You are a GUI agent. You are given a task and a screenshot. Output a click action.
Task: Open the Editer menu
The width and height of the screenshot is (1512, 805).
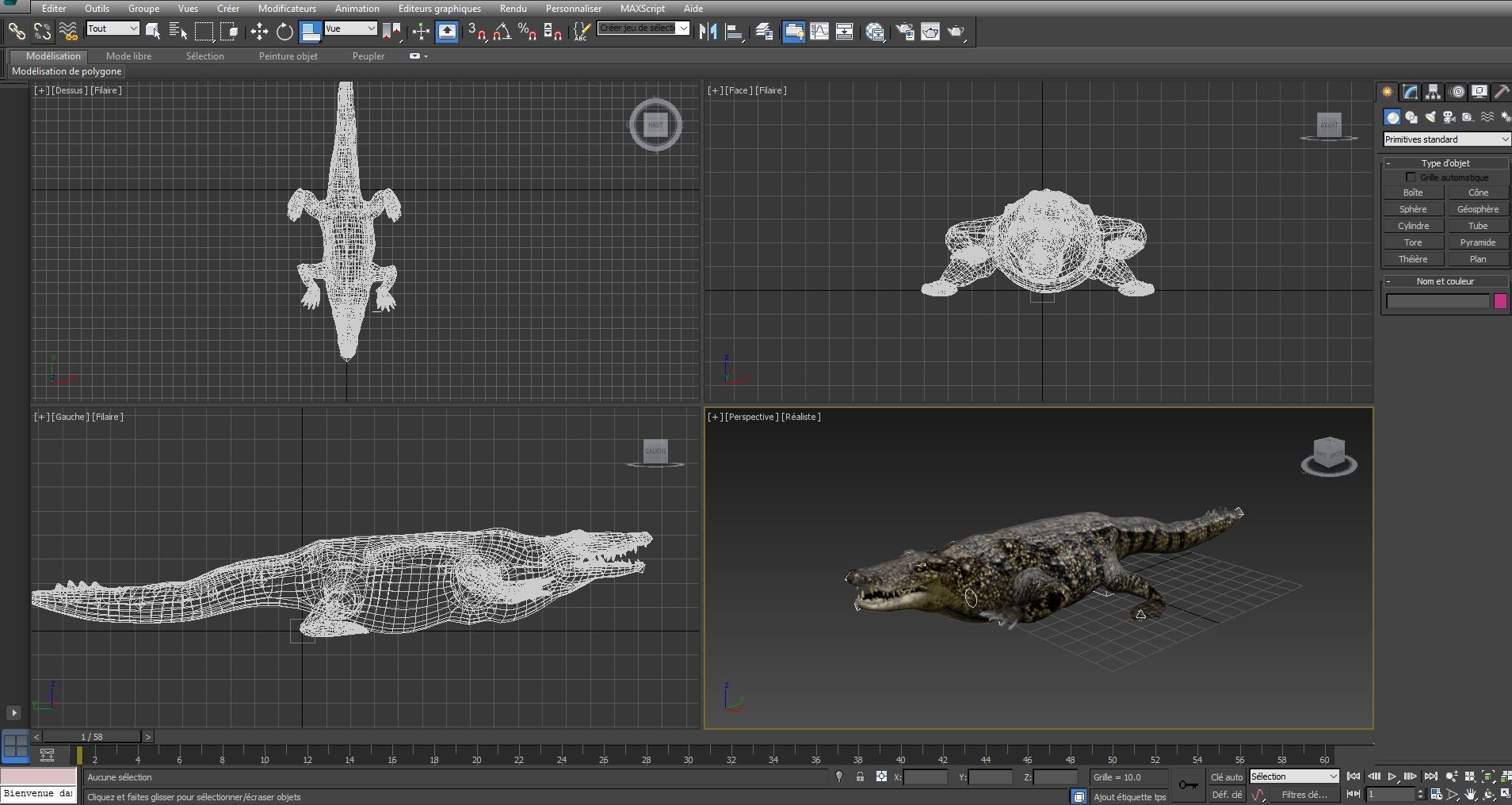coord(54,9)
